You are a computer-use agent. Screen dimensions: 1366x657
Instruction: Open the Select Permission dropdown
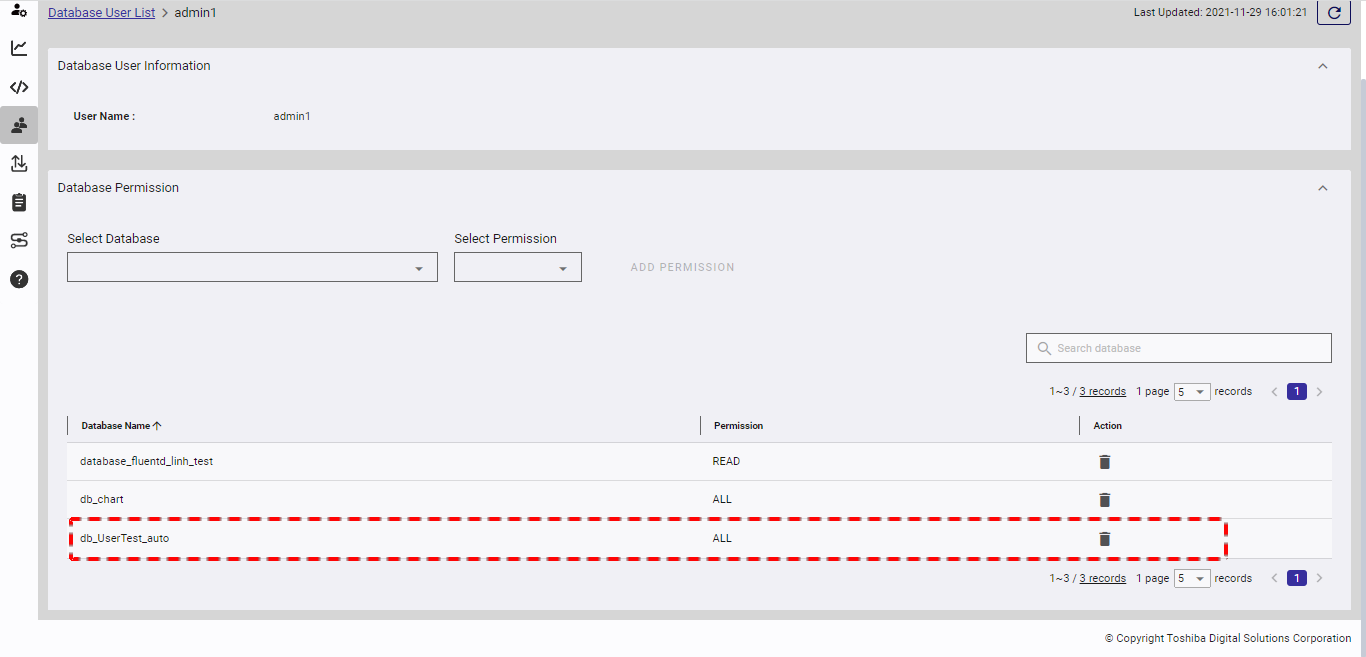518,267
